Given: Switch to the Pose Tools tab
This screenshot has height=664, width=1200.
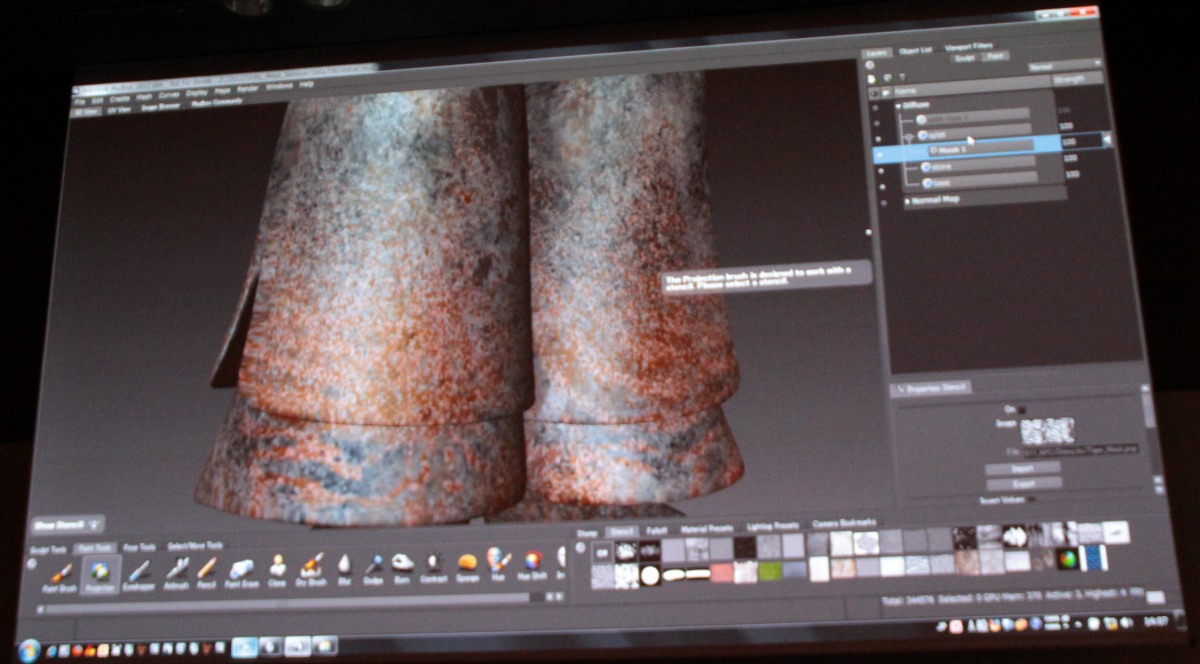Looking at the screenshot, I should [x=139, y=547].
